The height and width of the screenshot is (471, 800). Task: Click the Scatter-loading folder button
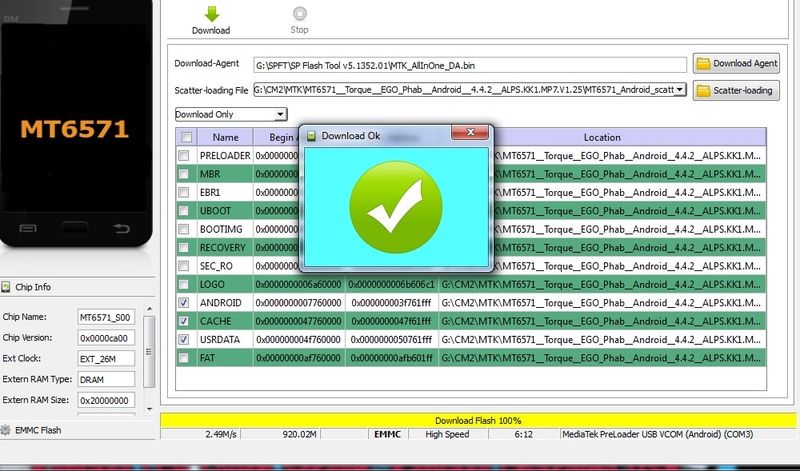pos(736,91)
